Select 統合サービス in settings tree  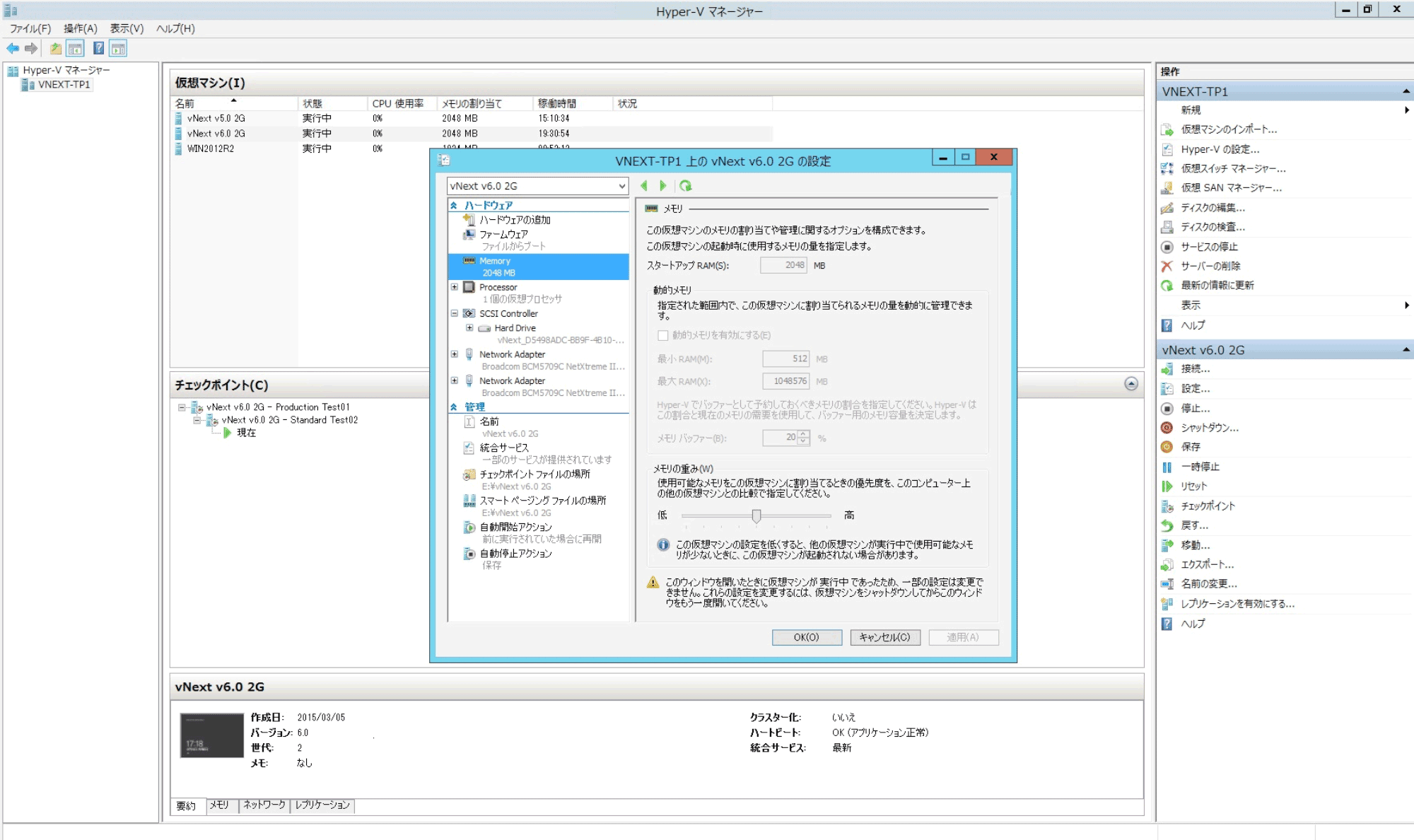(504, 448)
